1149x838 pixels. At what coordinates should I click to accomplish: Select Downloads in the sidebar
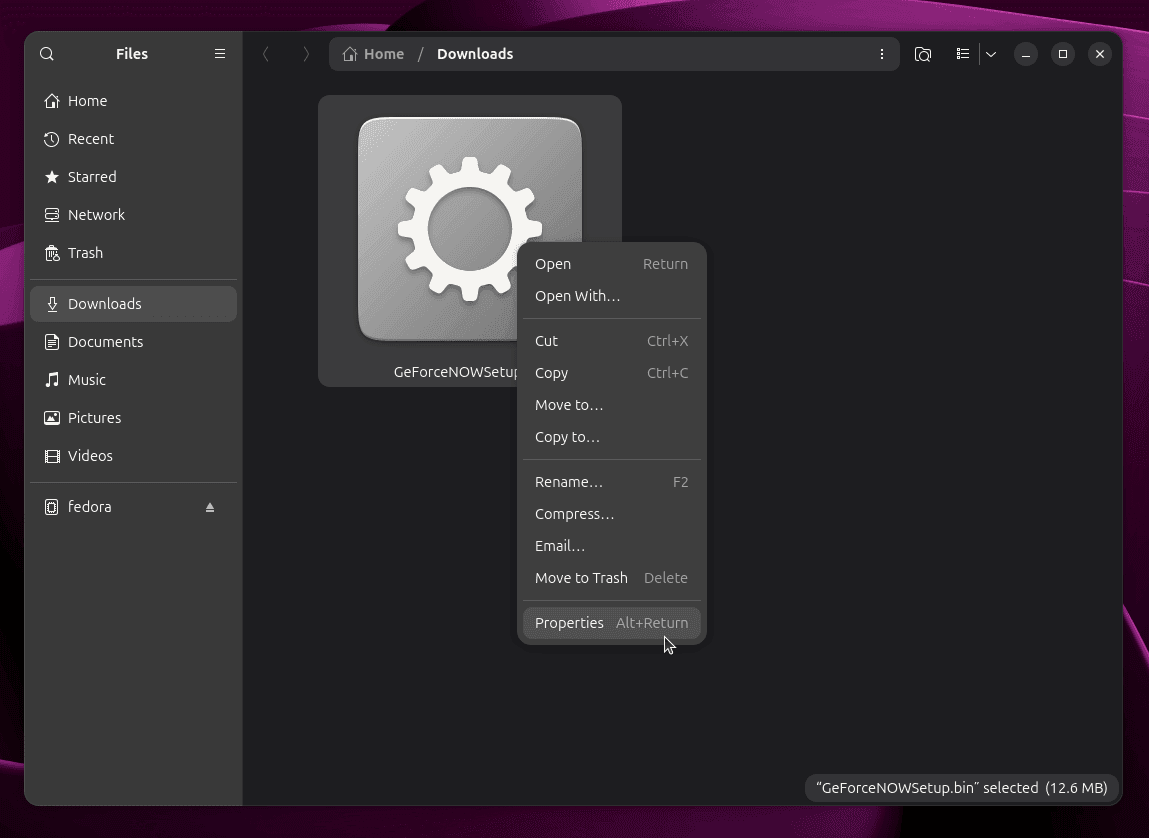point(133,304)
